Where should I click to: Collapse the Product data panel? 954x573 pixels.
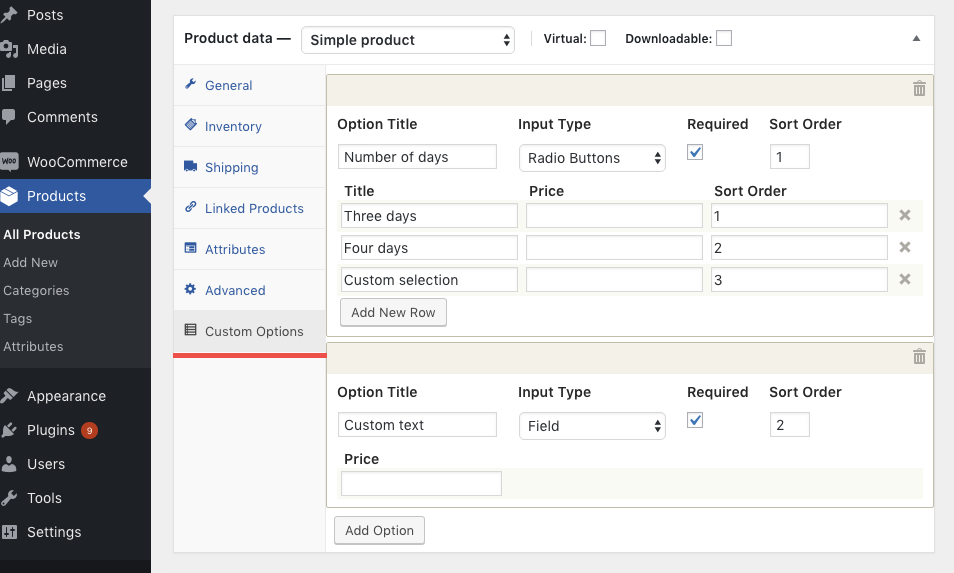click(x=916, y=39)
